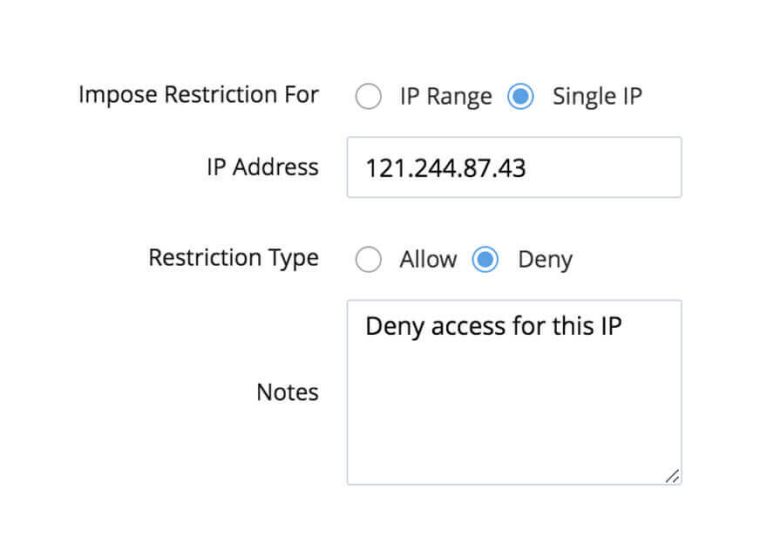Click the 'Allow' option label text
The image size is (767, 558).
tap(428, 260)
